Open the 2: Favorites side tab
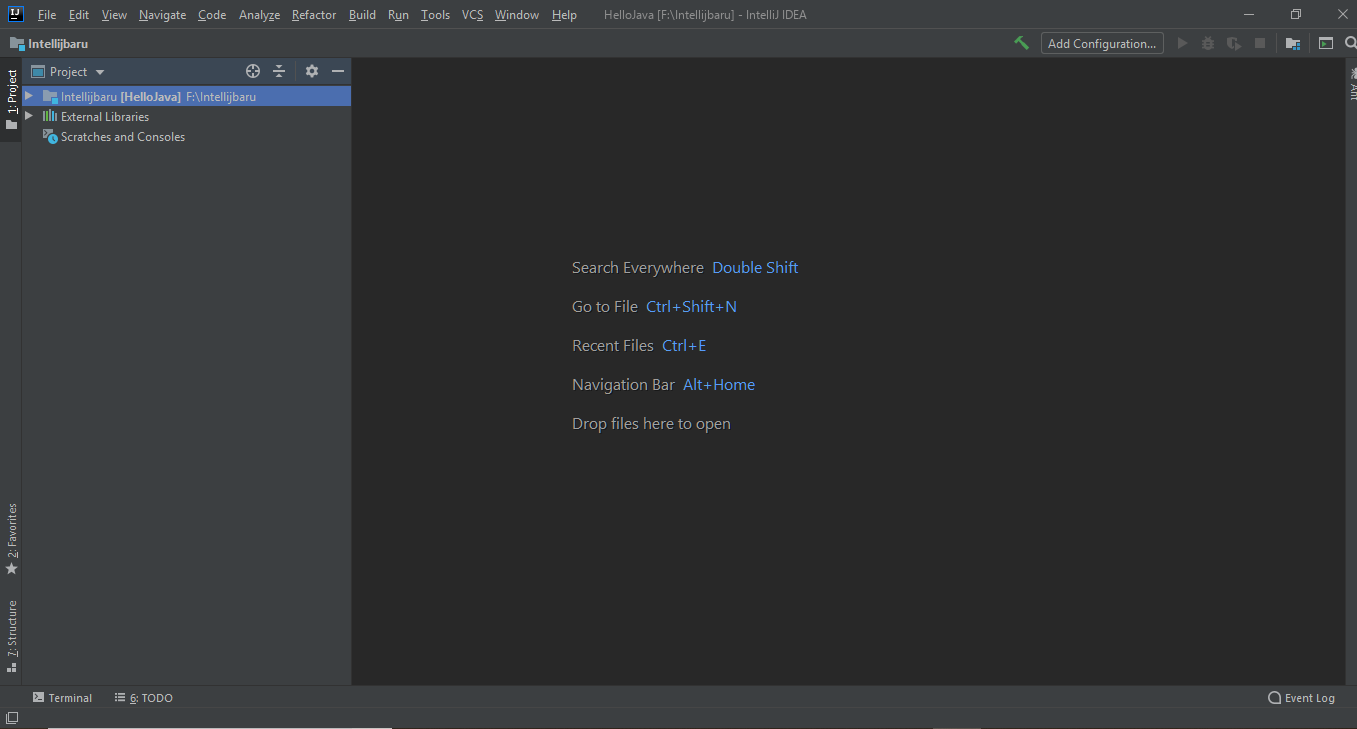 [11, 539]
